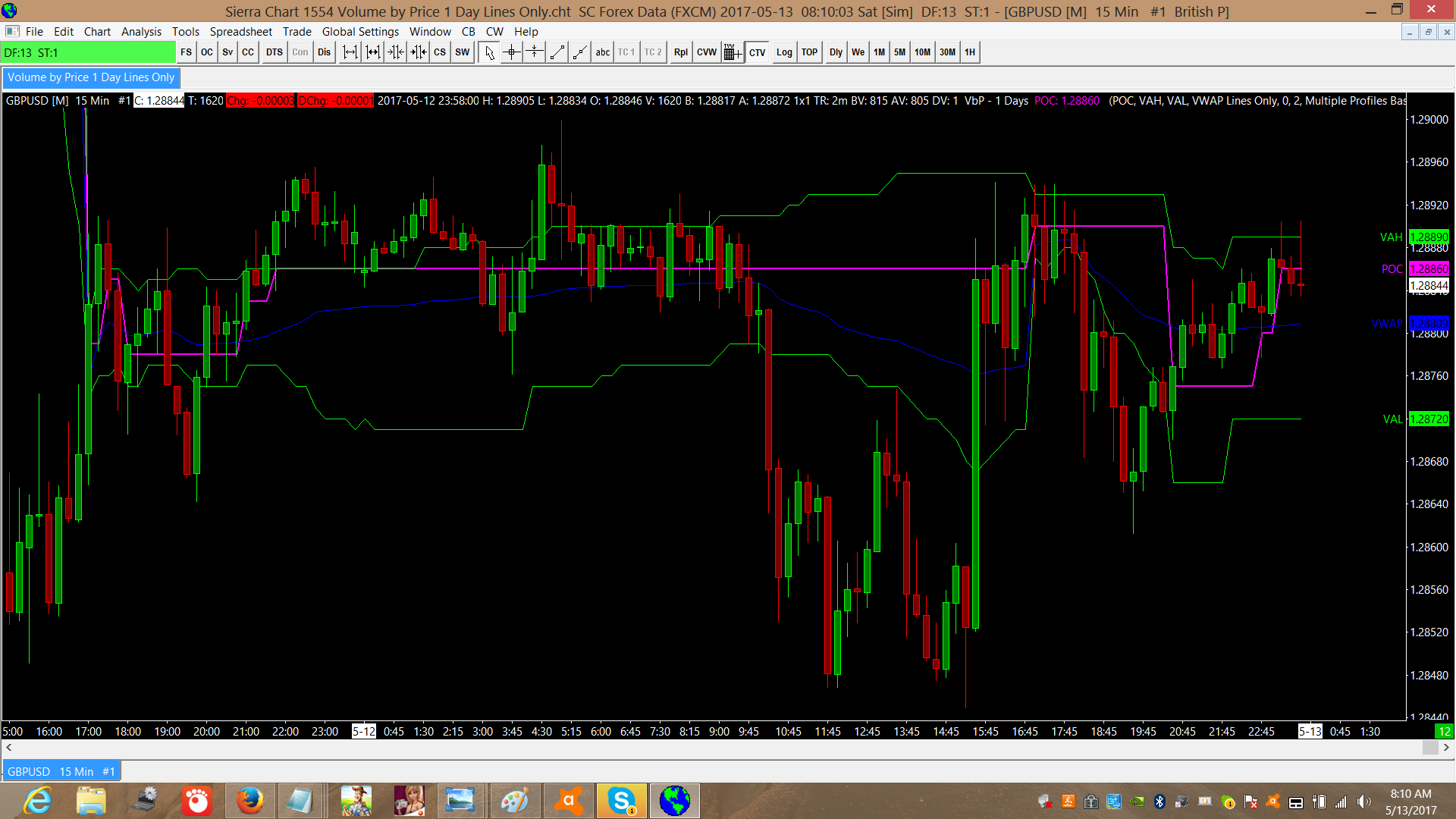Activate the chart values crosshair tool
Viewport: 1456px width, 819px height.
click(x=512, y=52)
